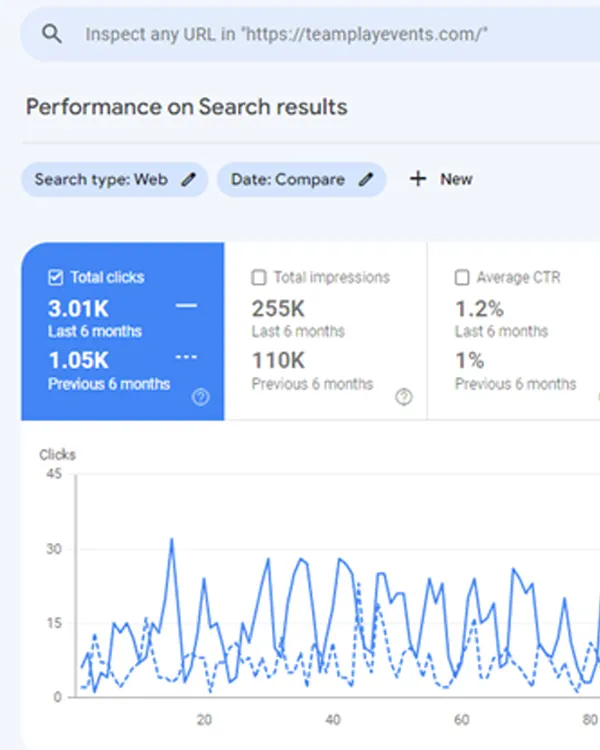Click the solid line legend in Total clicks

pos(186,306)
